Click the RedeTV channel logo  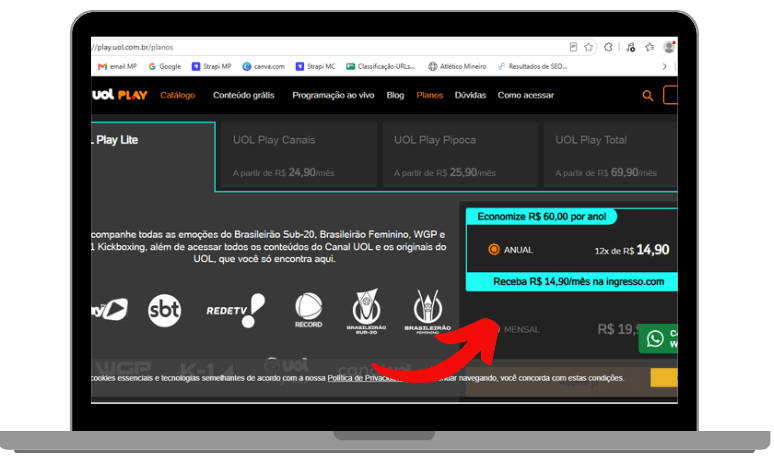click(235, 310)
